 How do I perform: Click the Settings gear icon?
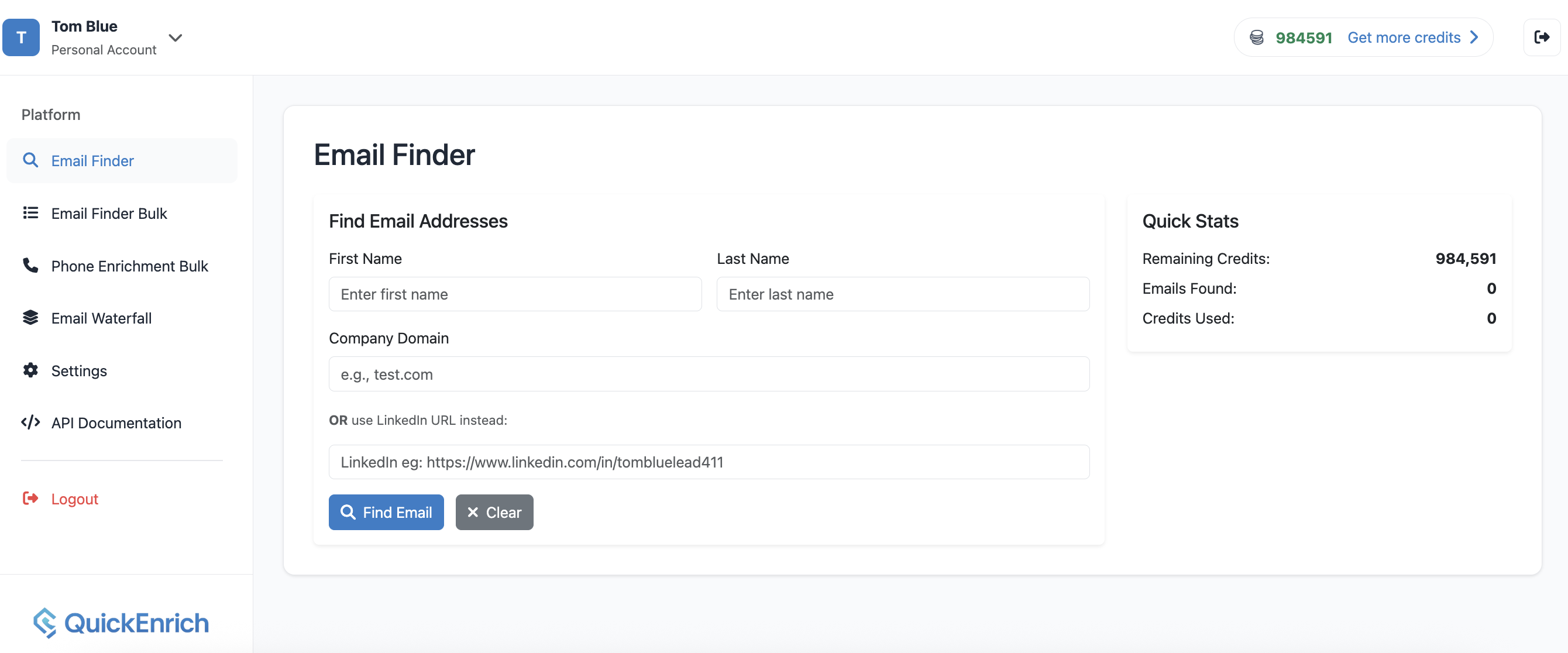(30, 370)
